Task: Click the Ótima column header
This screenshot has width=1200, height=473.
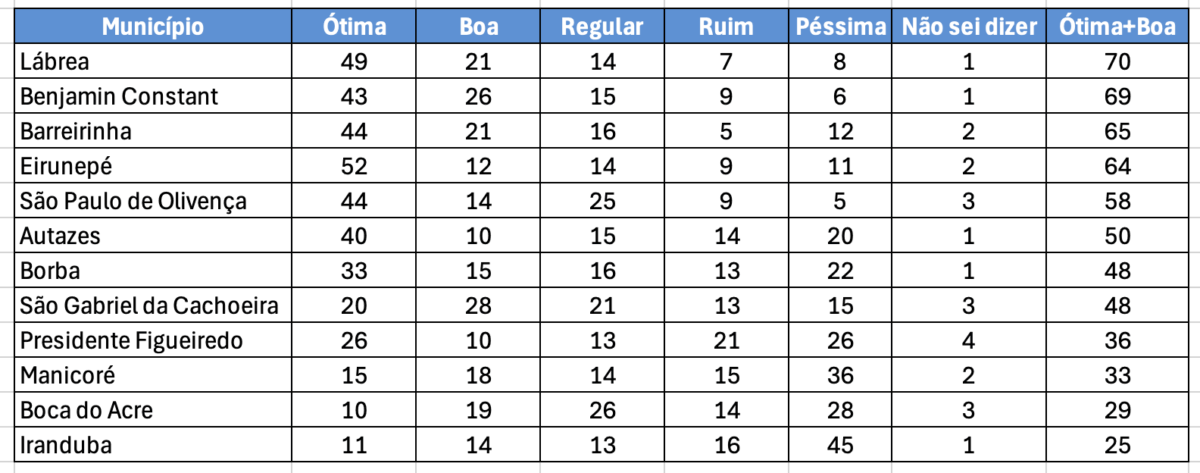Action: [354, 27]
